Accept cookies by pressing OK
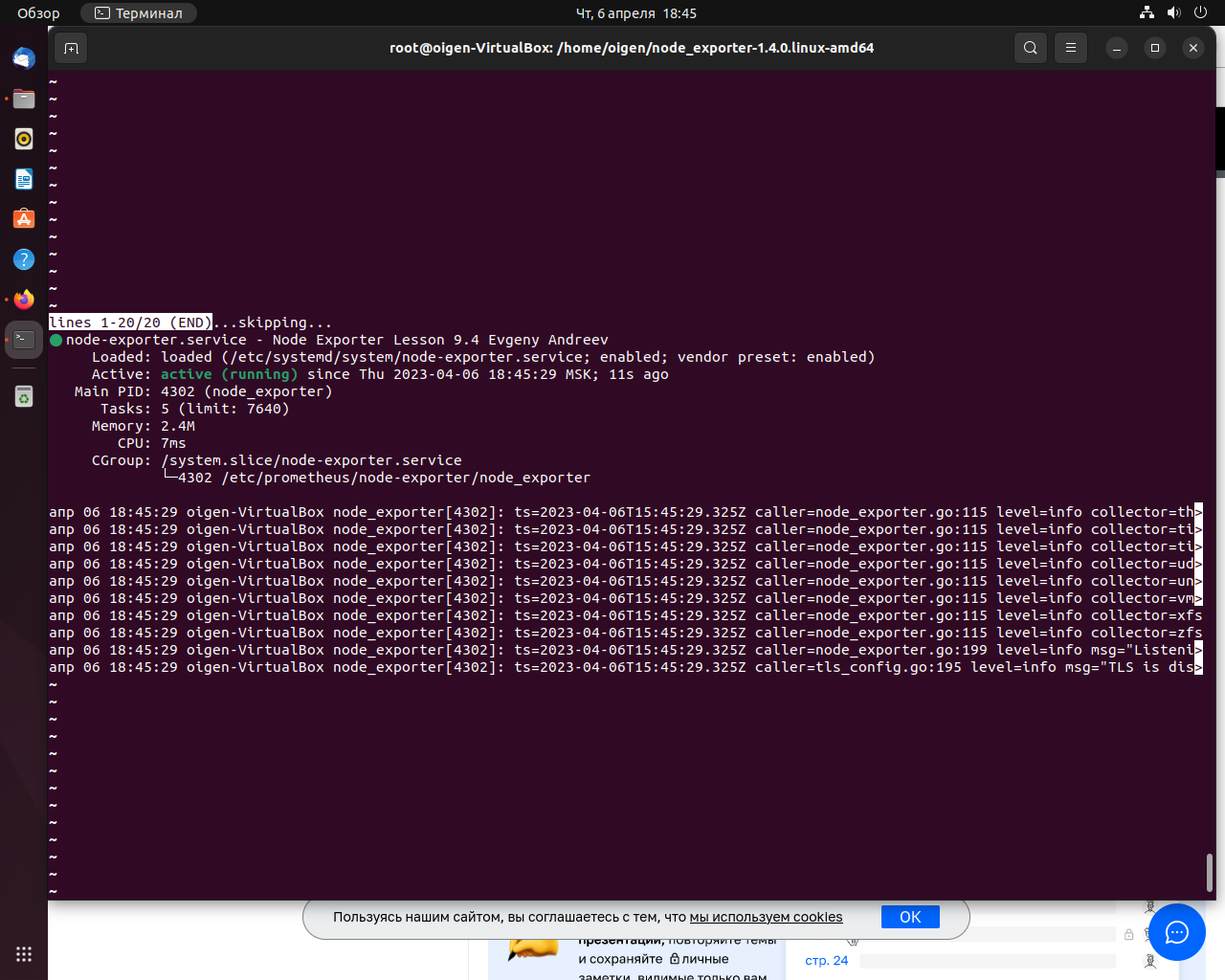This screenshot has height=980, width=1225. pos(909,916)
